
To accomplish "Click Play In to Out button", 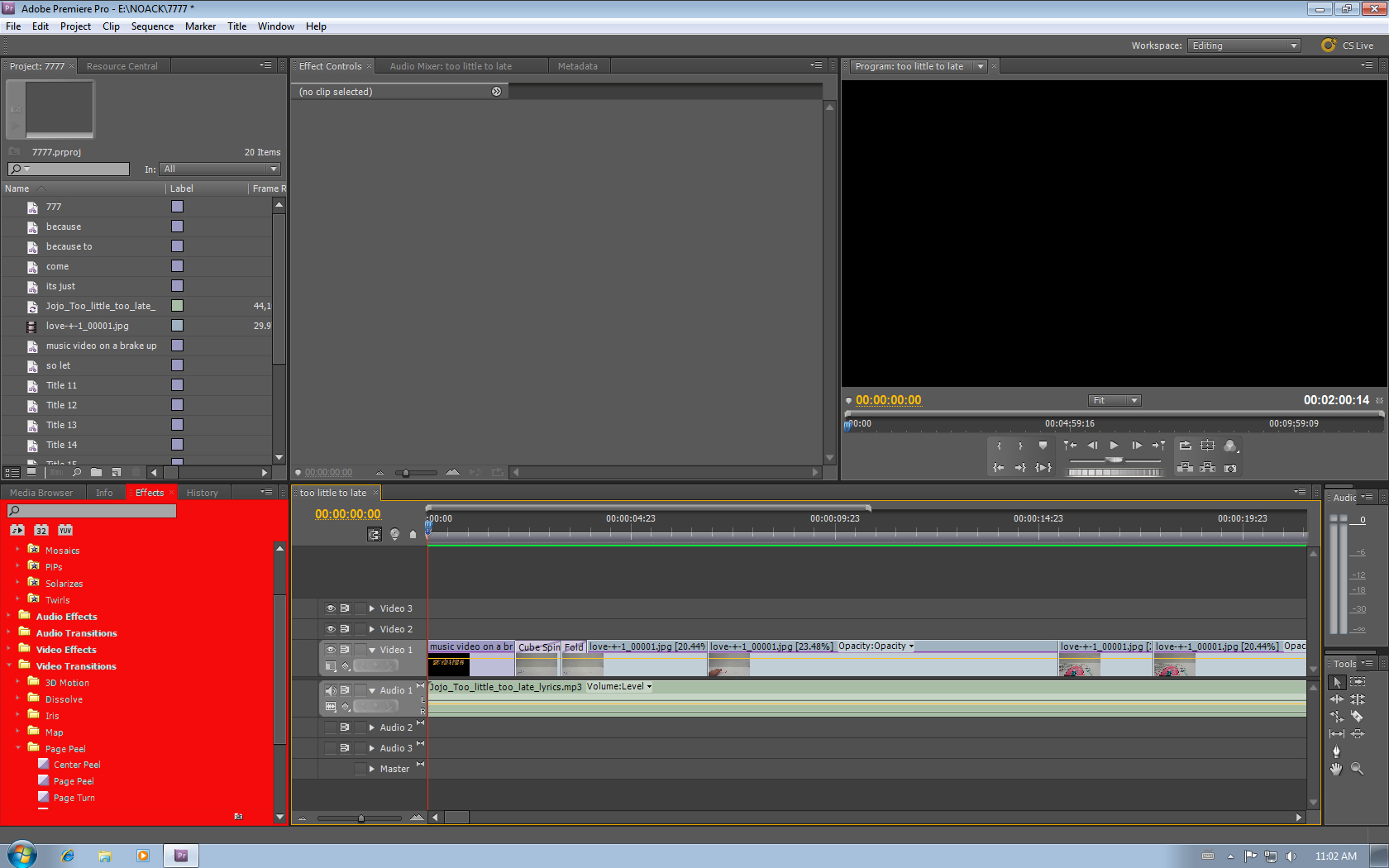I will 1043,468.
